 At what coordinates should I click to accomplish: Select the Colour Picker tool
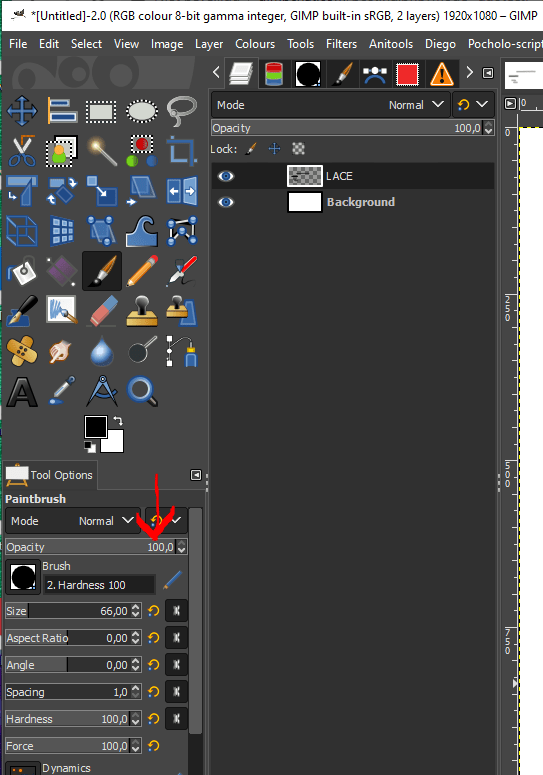(62, 391)
